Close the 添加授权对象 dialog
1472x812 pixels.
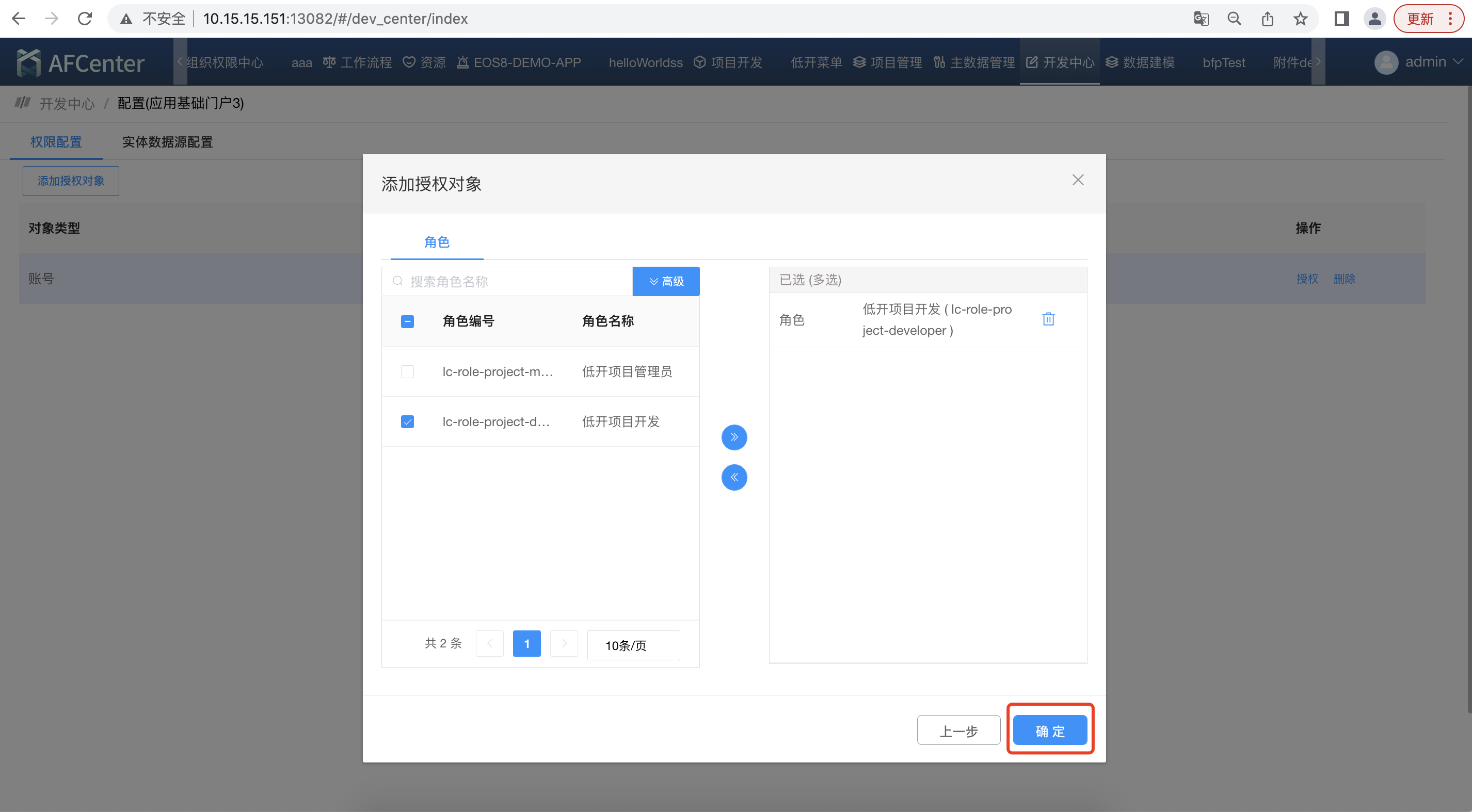click(1078, 180)
